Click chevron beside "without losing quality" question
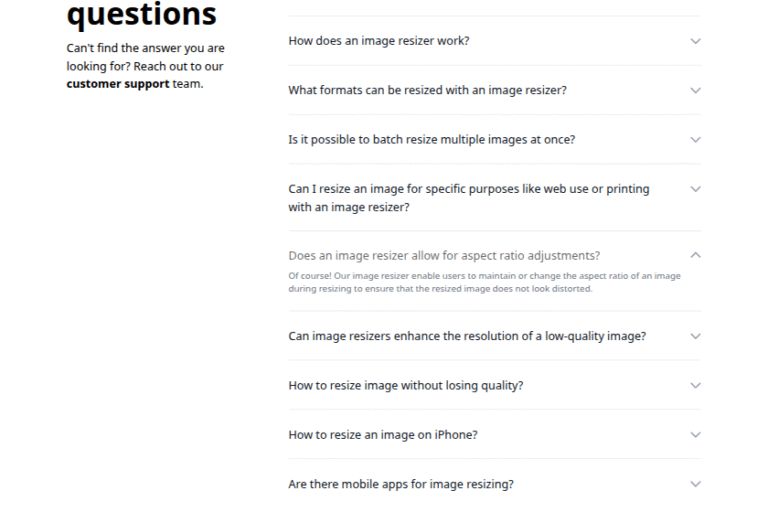This screenshot has width=768, height=512. tap(696, 386)
